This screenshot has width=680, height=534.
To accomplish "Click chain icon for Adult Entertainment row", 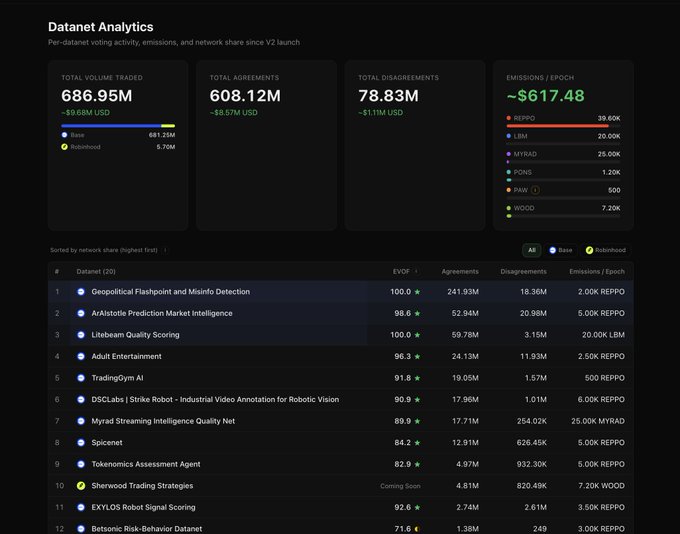I will tap(81, 356).
